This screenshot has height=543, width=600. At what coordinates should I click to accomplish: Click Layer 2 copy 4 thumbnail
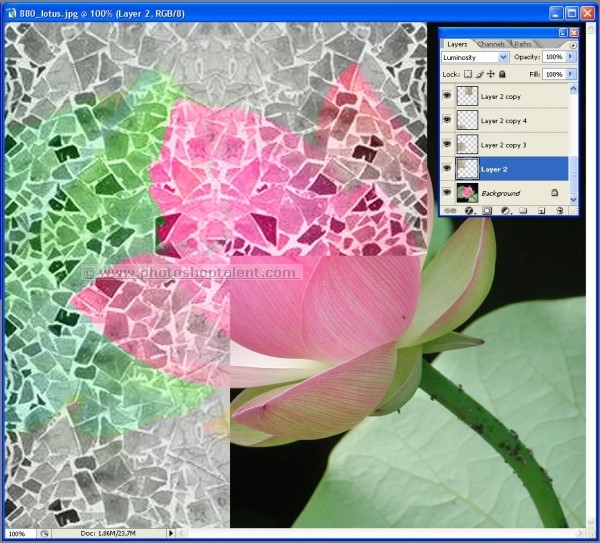[x=467, y=120]
